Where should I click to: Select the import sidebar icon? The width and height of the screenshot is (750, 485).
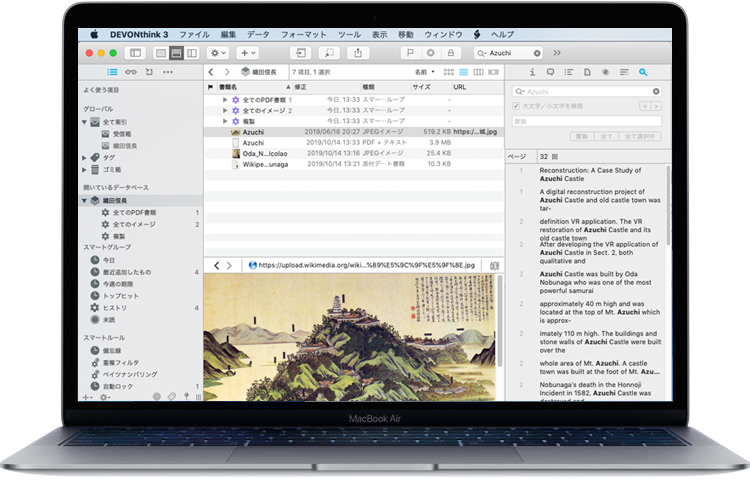pyautogui.click(x=149, y=72)
